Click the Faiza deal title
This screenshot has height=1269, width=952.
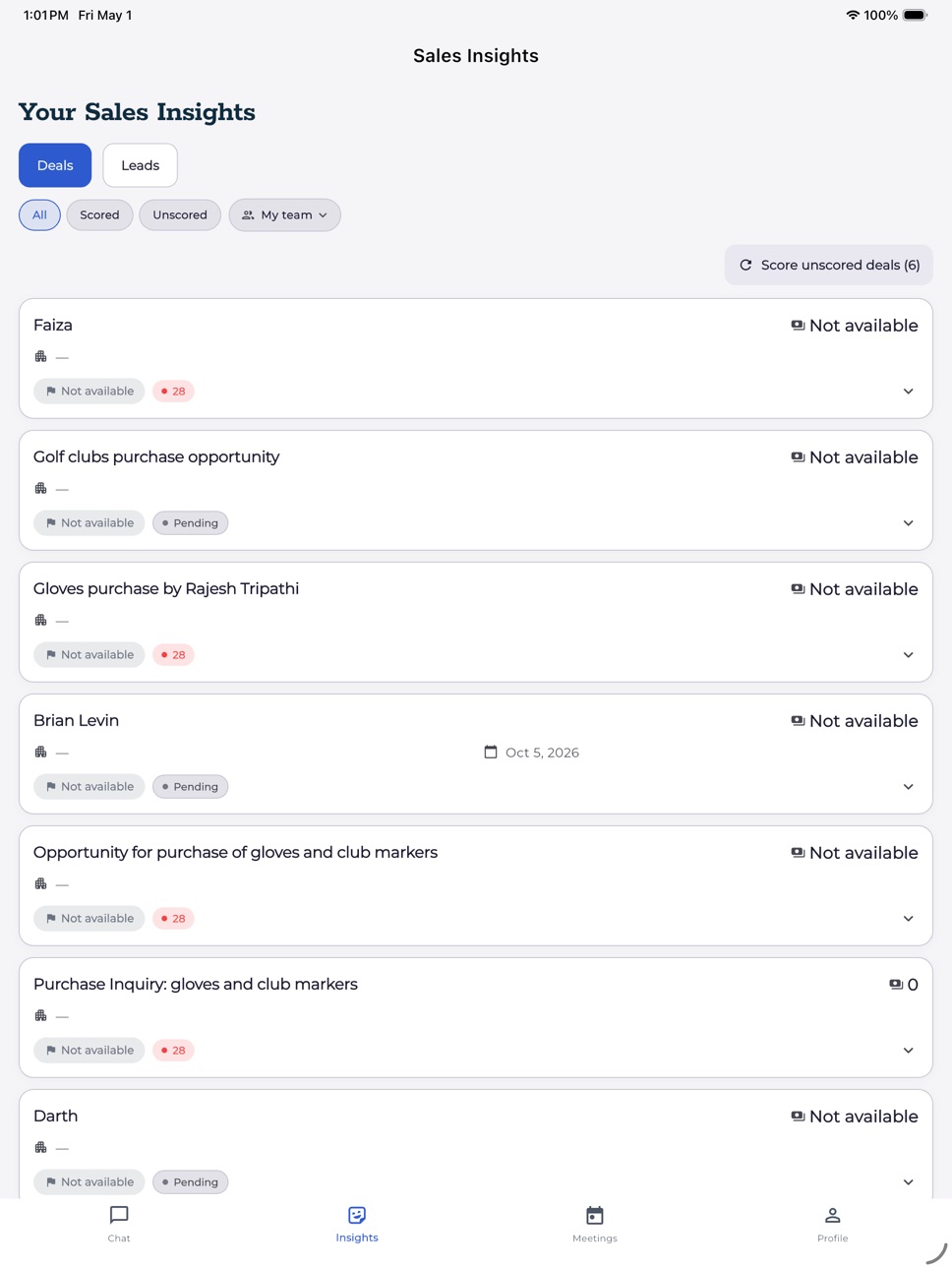pos(53,326)
